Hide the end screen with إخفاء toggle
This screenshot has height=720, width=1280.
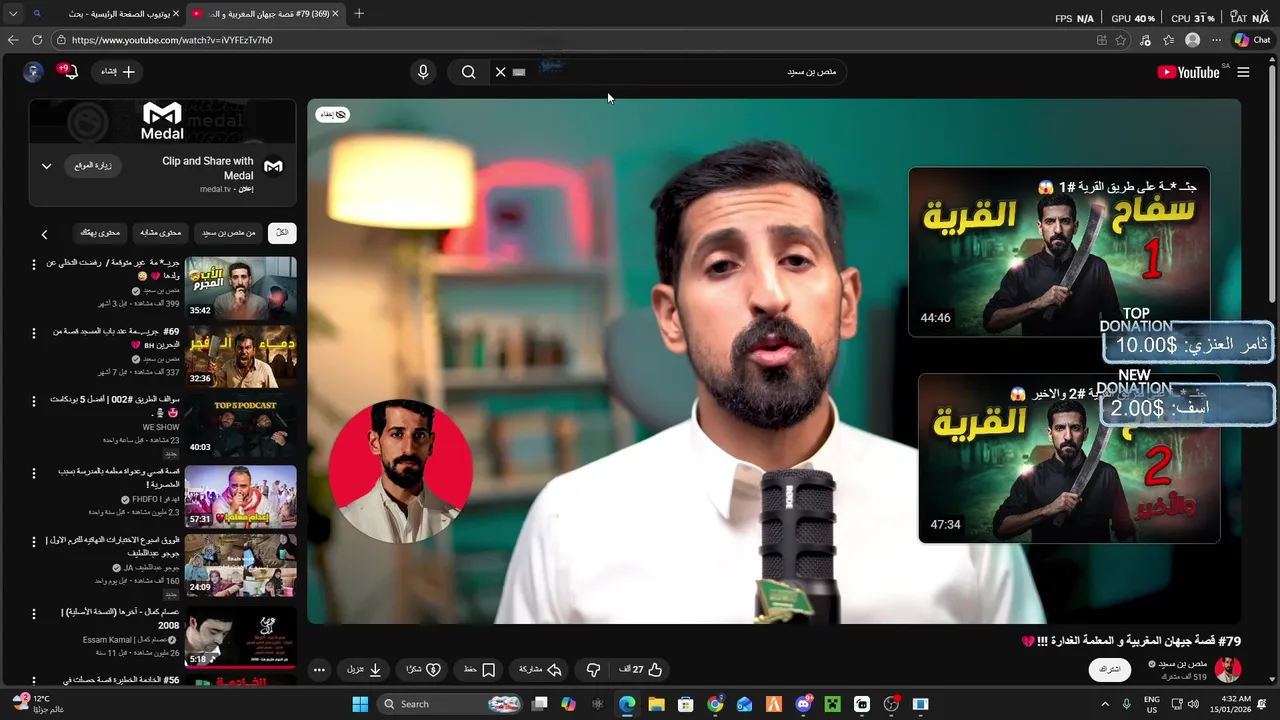point(333,115)
